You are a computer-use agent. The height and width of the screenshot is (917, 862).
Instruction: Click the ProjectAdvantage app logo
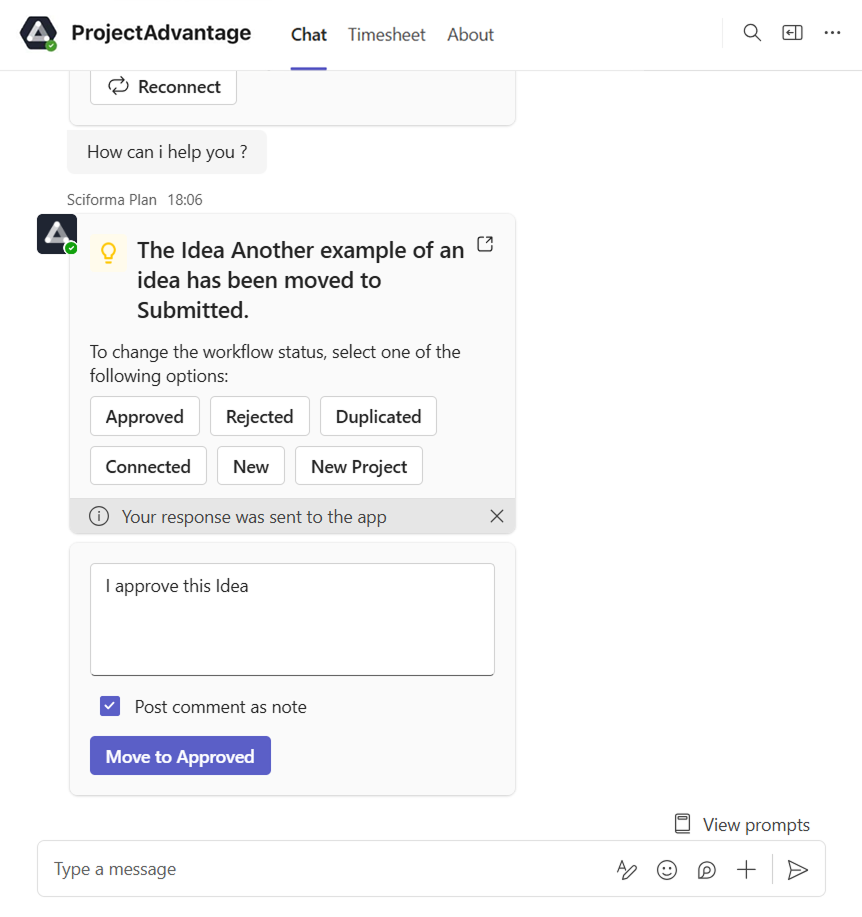pos(39,34)
